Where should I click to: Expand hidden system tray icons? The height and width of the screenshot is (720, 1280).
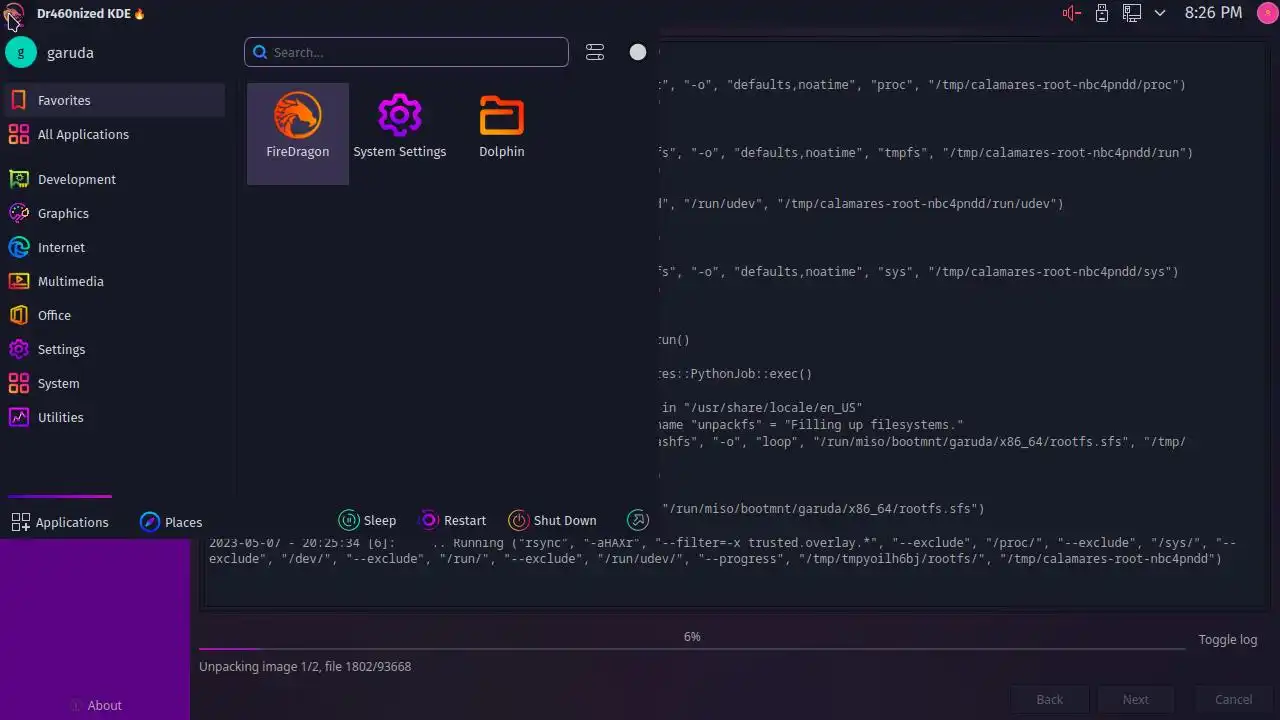pyautogui.click(x=1160, y=13)
